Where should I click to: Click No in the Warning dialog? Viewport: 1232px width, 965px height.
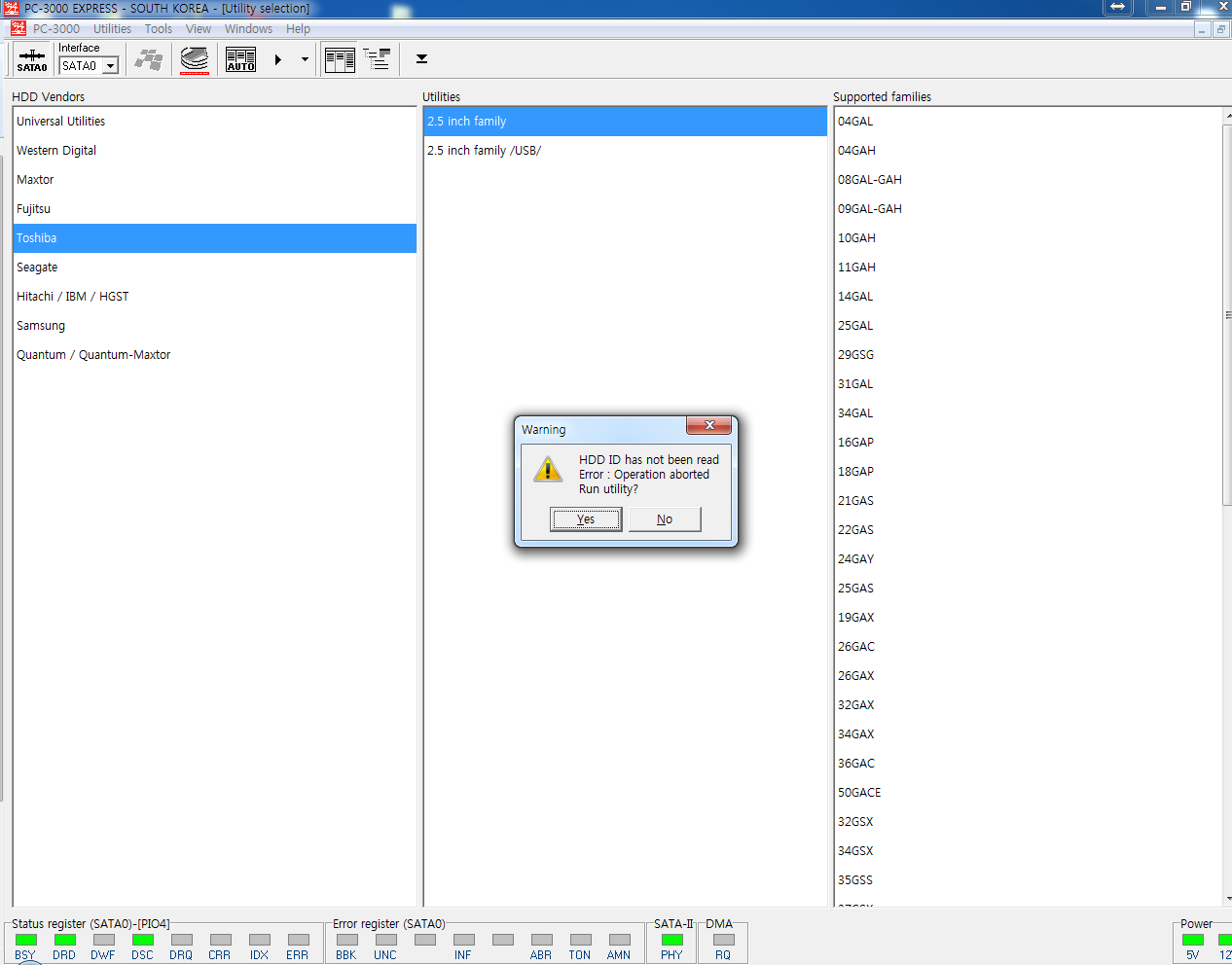coord(665,519)
